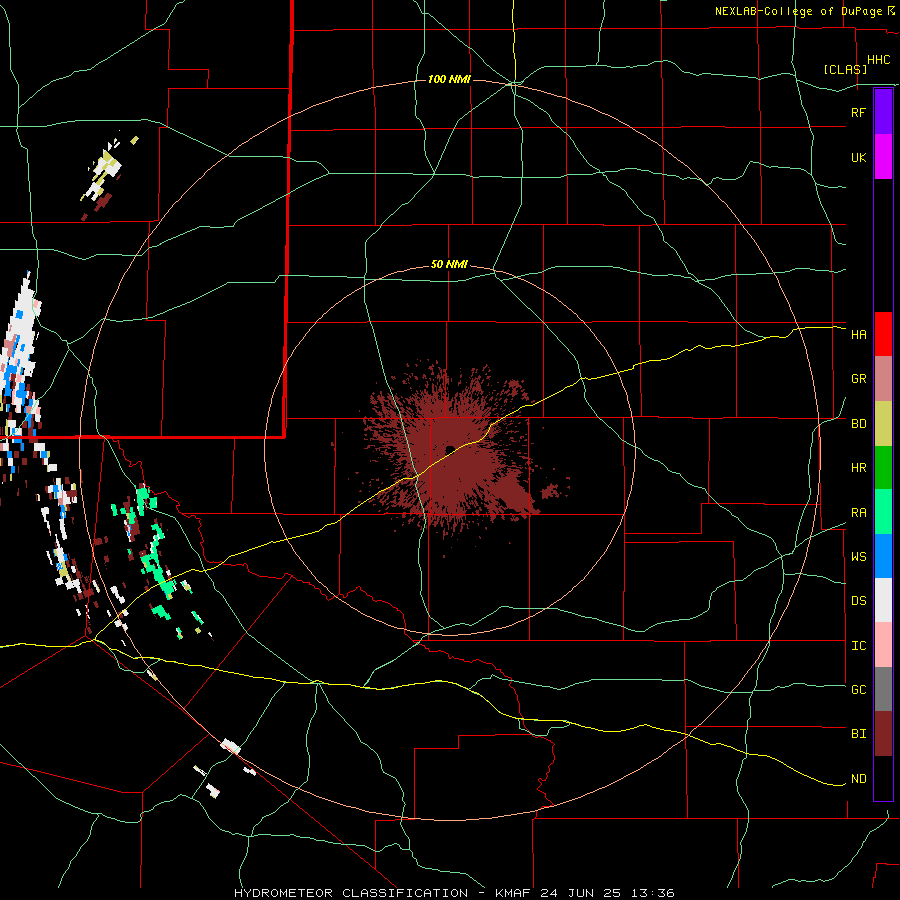900x900 pixels.
Task: Click the HR legend label
Action: pyautogui.click(x=858, y=468)
